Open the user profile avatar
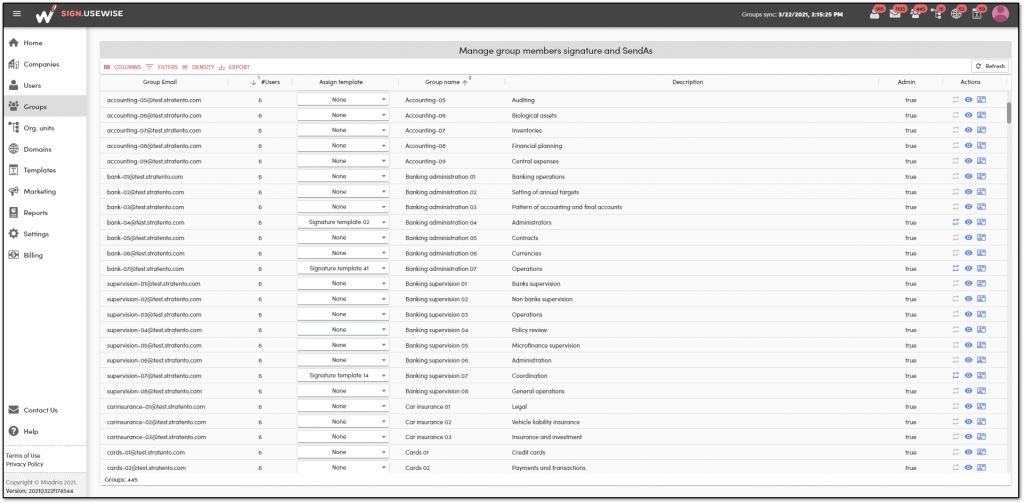Viewport: 1024px width, 503px height. click(x=1000, y=14)
